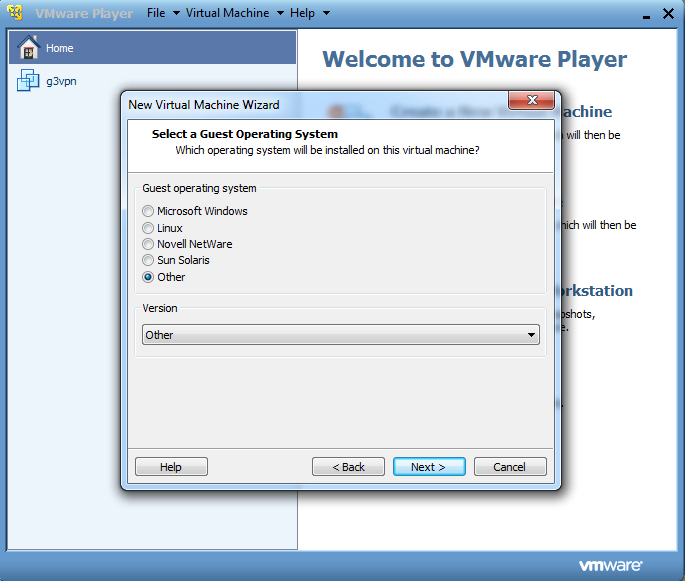Image resolution: width=685 pixels, height=581 pixels.
Task: Open the File menu
Action: [x=162, y=13]
